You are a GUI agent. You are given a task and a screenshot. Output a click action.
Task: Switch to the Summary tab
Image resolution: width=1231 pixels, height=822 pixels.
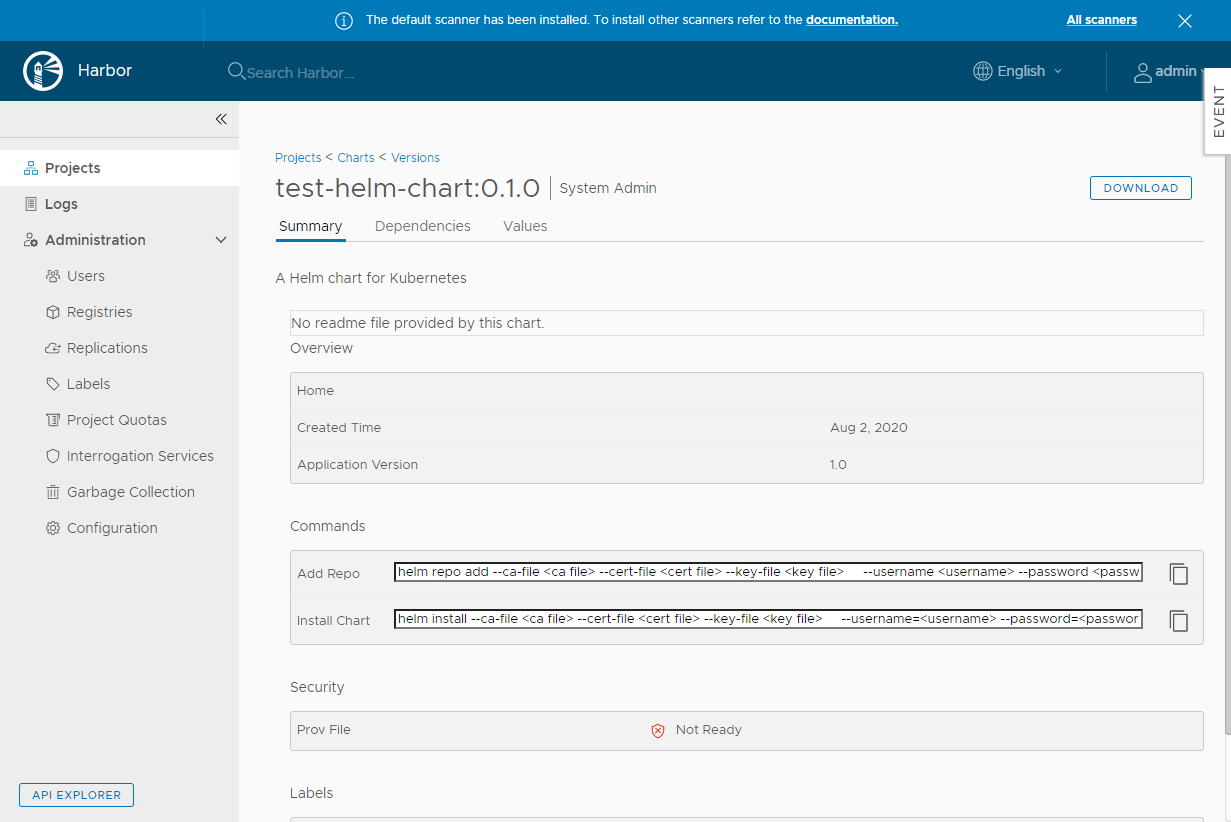[310, 226]
